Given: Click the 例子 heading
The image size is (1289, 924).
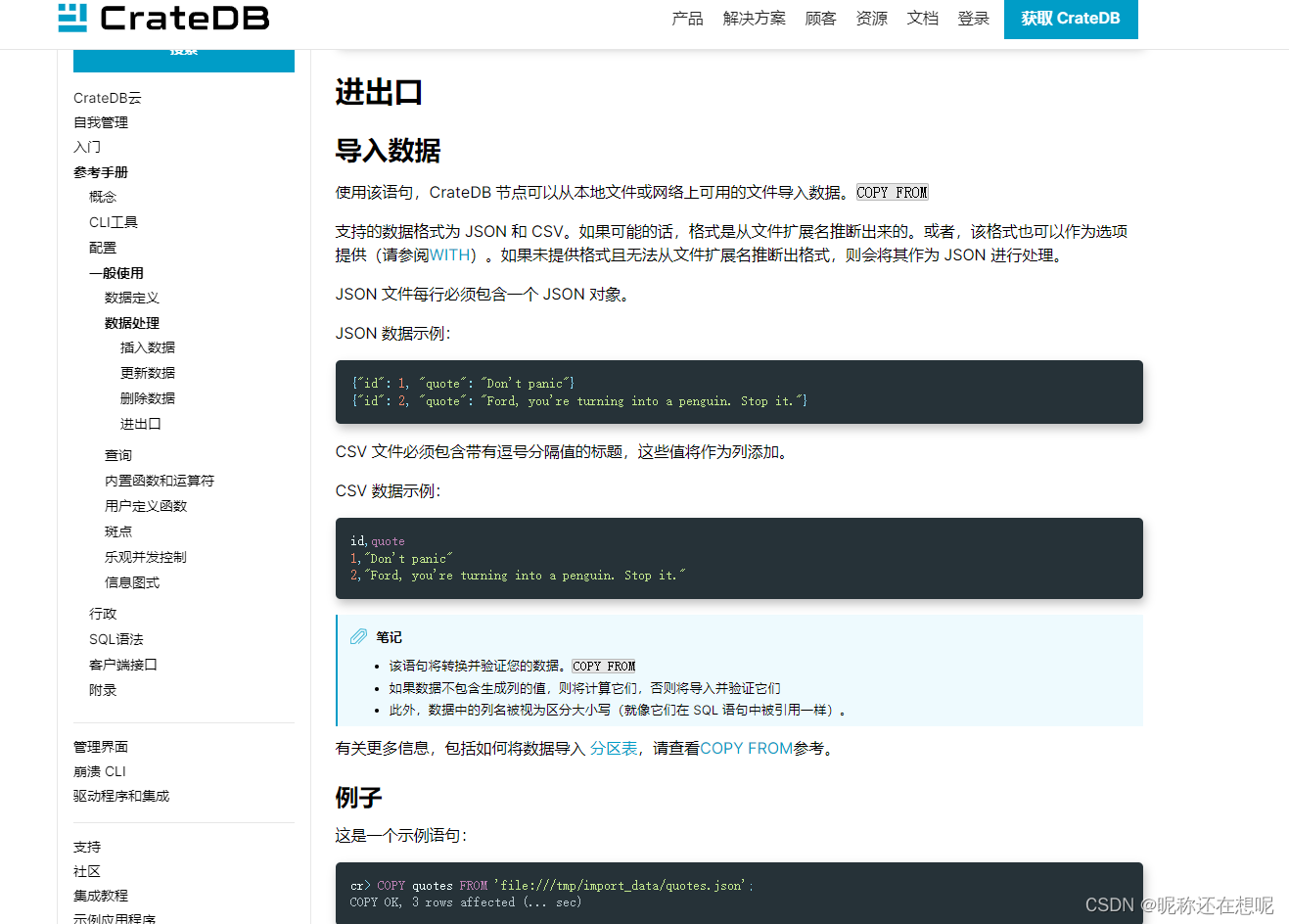Looking at the screenshot, I should (x=358, y=798).
